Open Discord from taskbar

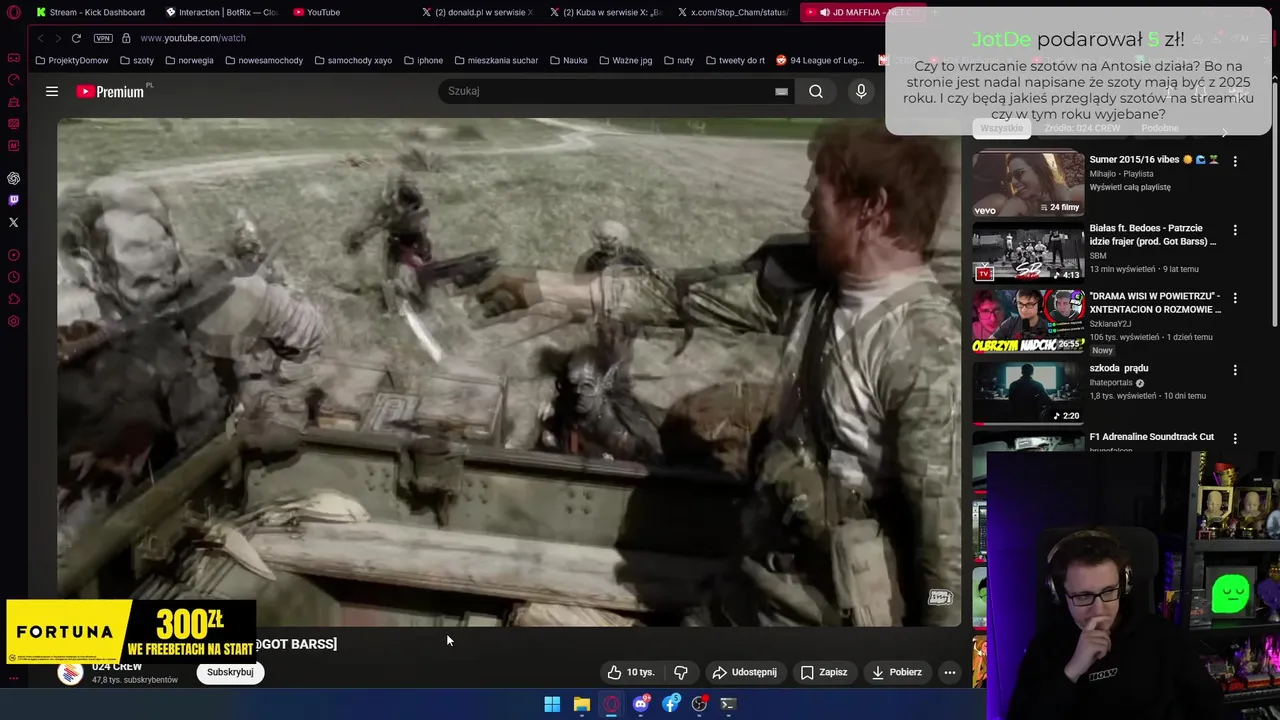coord(641,704)
